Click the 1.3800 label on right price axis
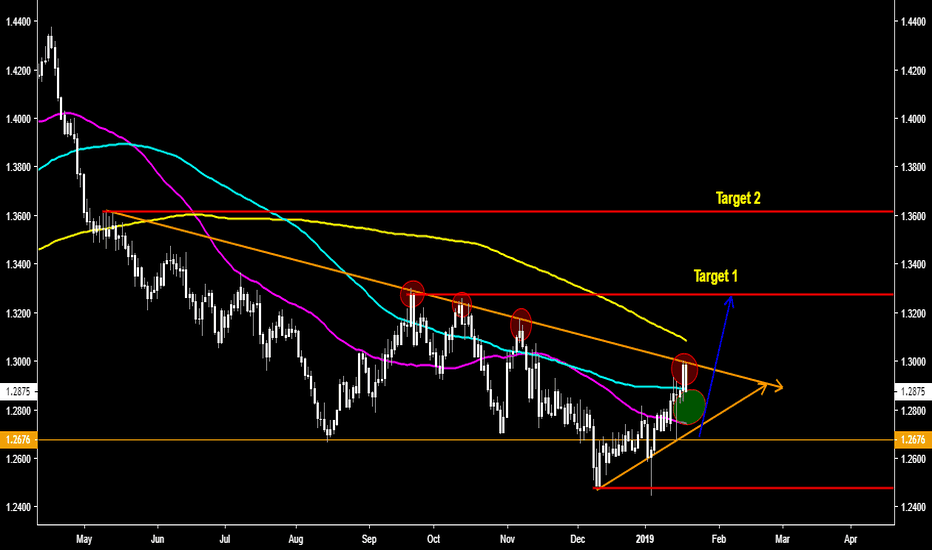The height and width of the screenshot is (550, 932). pyautogui.click(x=914, y=168)
